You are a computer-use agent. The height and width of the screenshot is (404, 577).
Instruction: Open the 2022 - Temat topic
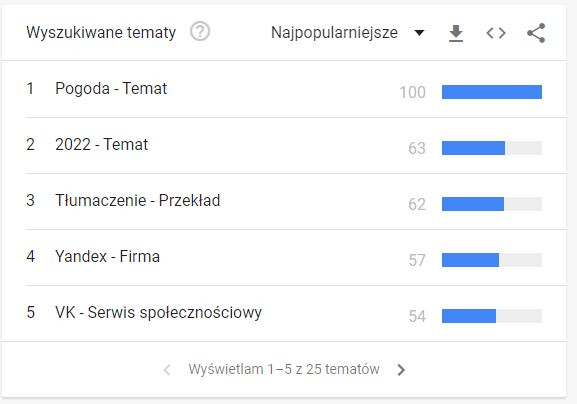pyautogui.click(x=102, y=145)
